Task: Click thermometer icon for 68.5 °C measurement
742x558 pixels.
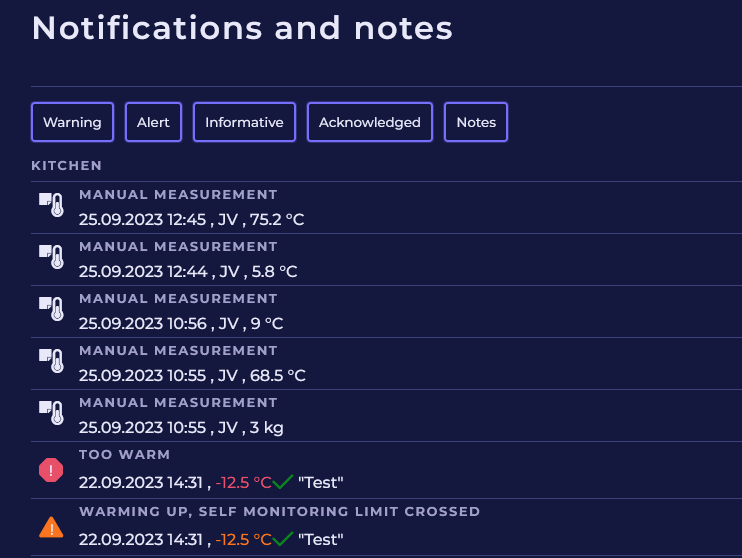Action: [x=51, y=361]
